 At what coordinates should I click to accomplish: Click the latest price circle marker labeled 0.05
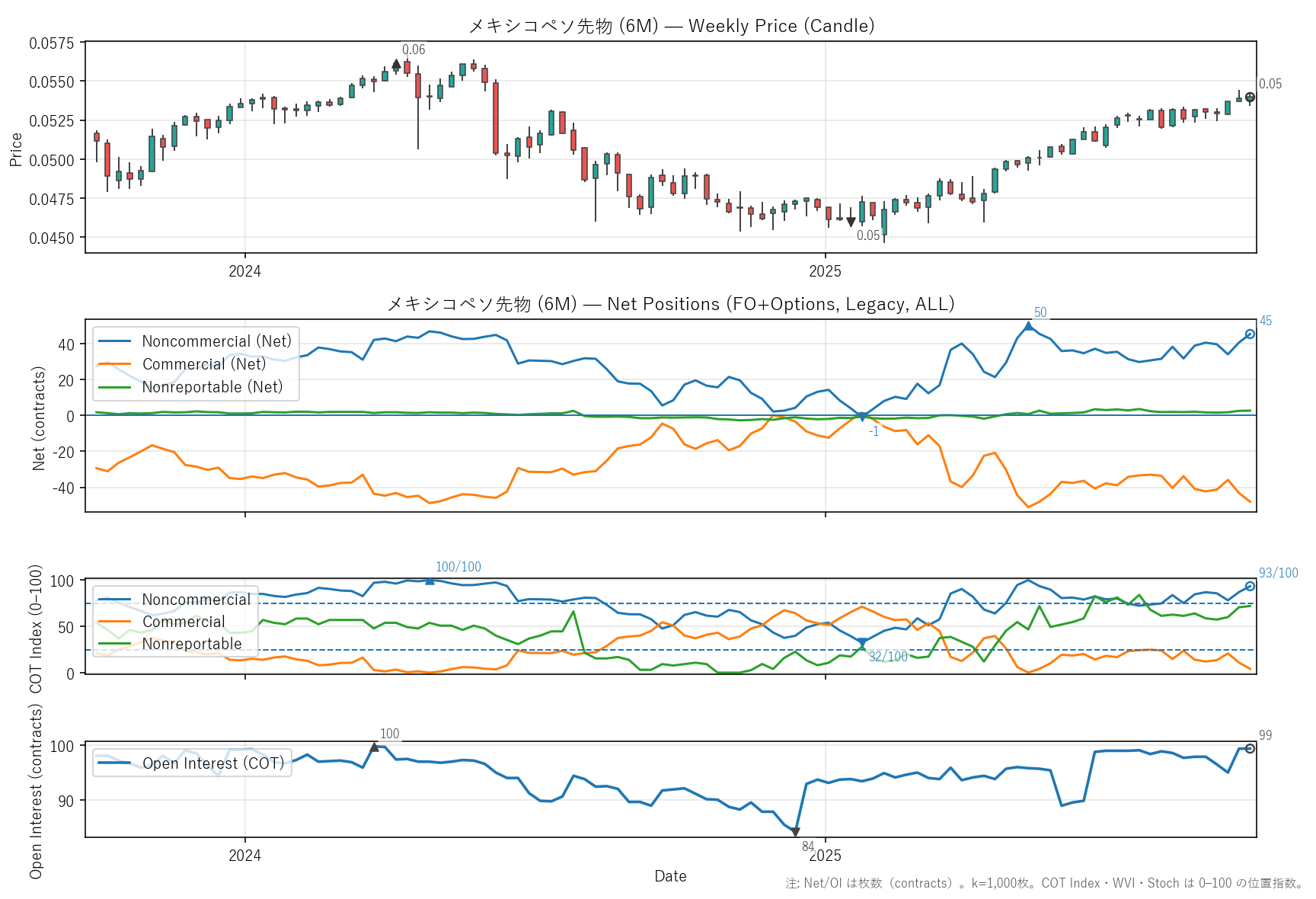coord(1250,98)
